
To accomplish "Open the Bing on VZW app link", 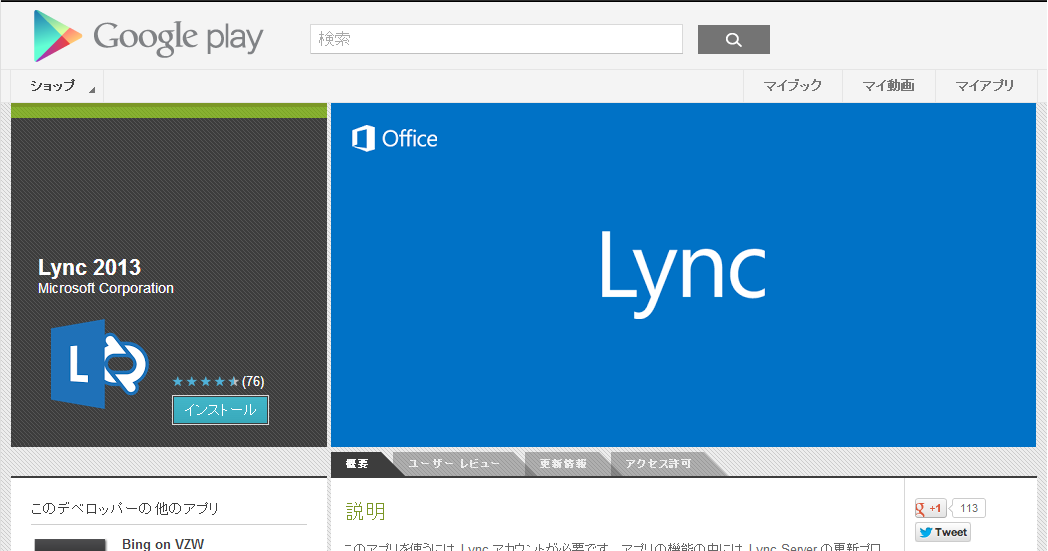I will [163, 544].
